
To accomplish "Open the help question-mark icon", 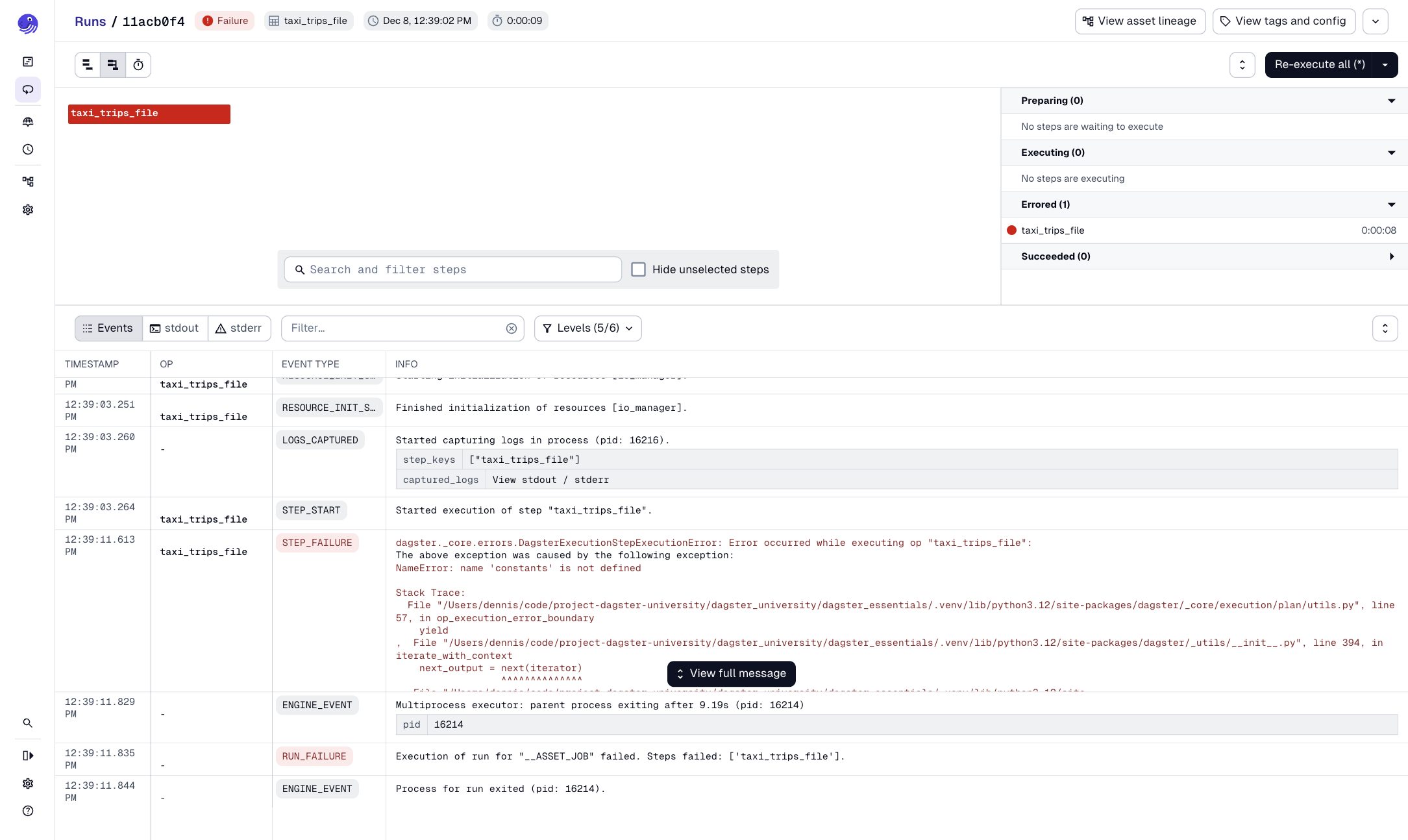I will (28, 811).
